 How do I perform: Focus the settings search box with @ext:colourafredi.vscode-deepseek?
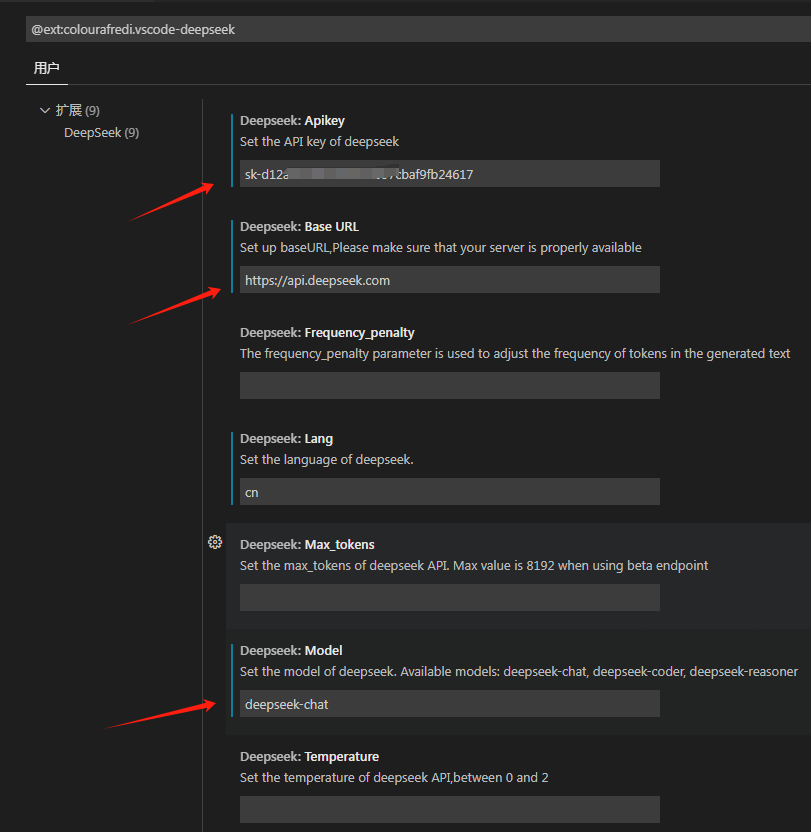point(418,29)
